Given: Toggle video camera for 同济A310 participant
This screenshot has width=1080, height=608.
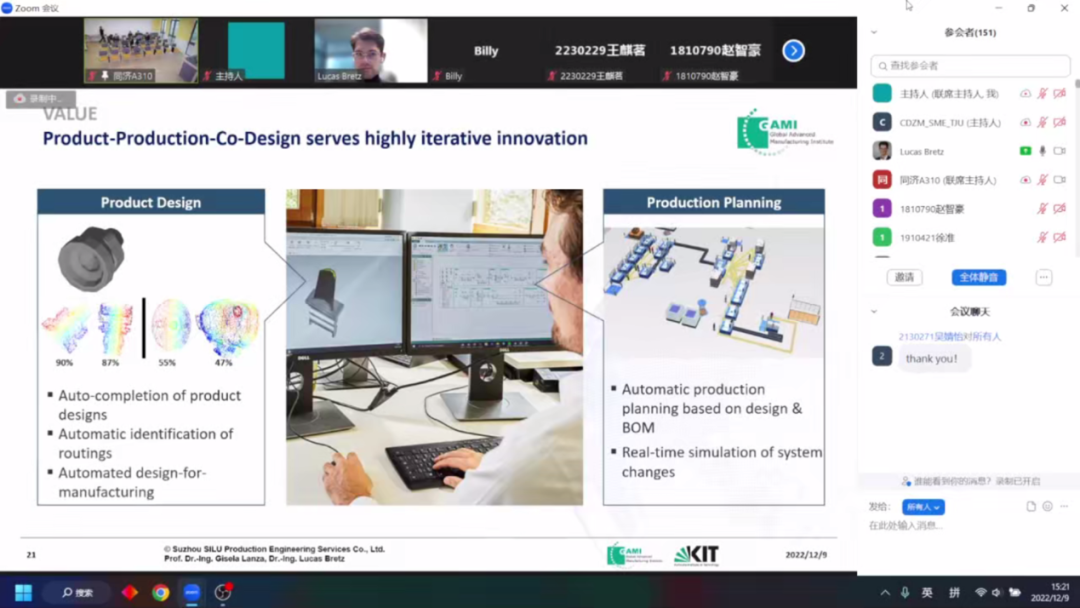Looking at the screenshot, I should pyautogui.click(x=1059, y=180).
